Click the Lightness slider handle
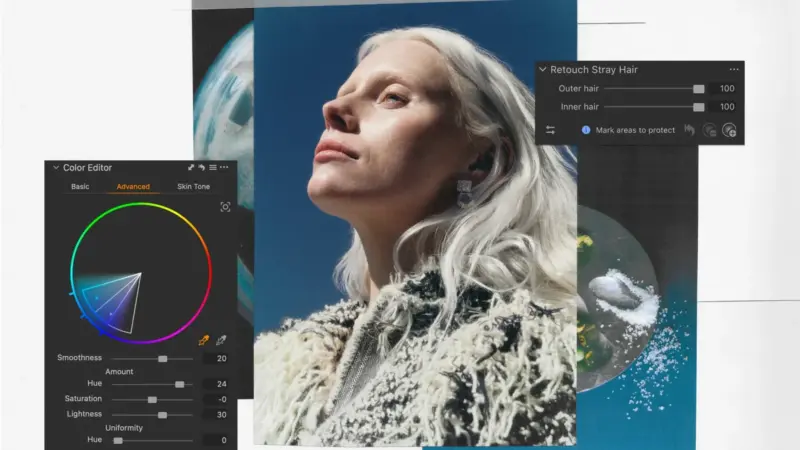Screen dimensions: 800x450 coord(162,415)
